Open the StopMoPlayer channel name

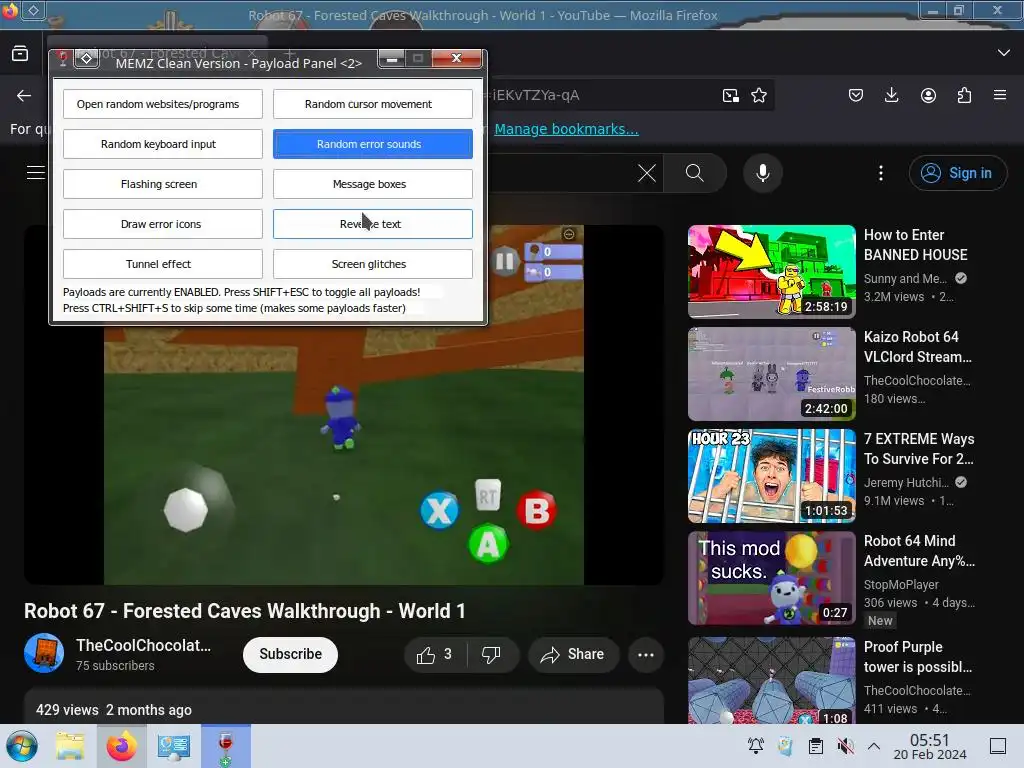[901, 584]
